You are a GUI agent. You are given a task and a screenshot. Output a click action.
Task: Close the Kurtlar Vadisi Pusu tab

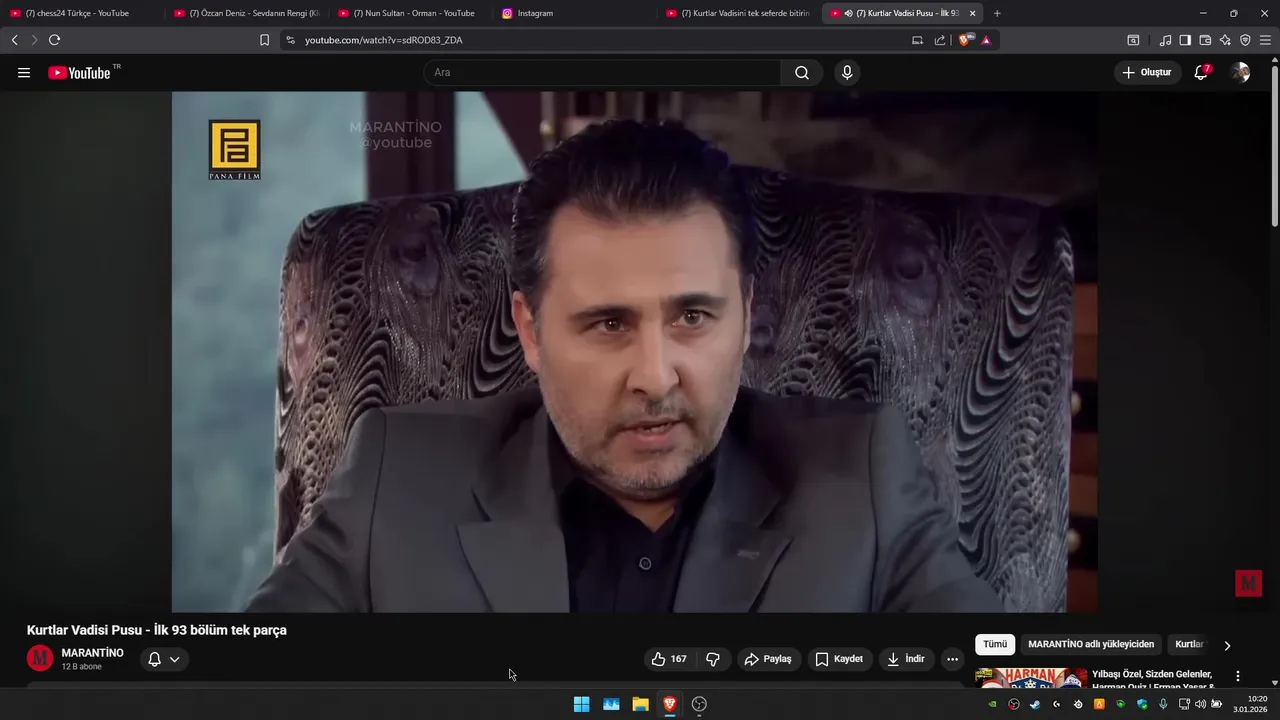tap(972, 13)
